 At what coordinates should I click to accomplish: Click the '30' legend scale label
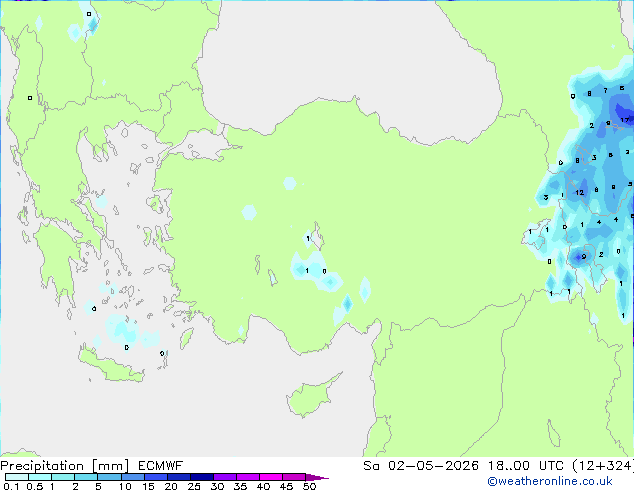(x=217, y=486)
